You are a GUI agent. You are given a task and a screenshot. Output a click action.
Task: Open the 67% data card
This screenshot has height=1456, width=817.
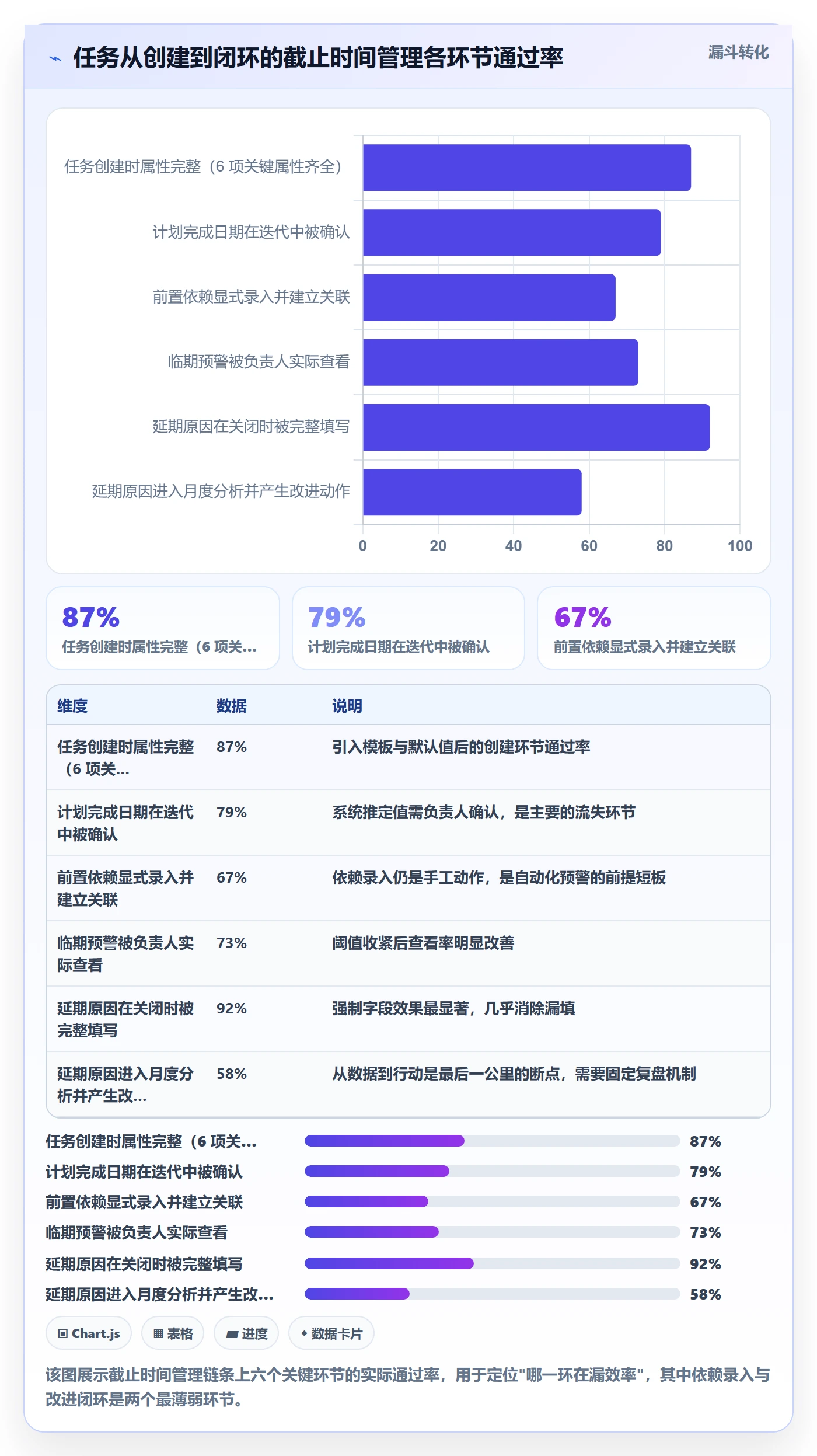pyautogui.click(x=654, y=628)
